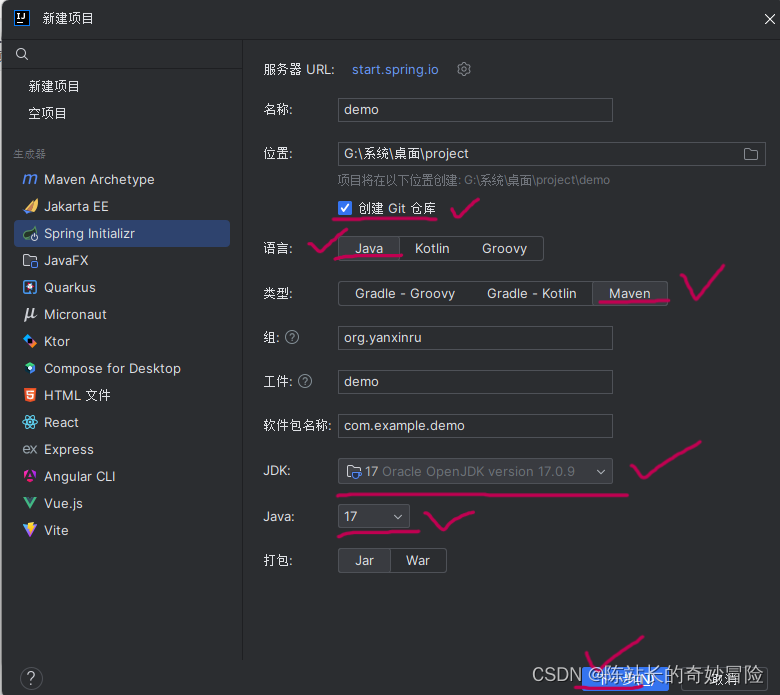The height and width of the screenshot is (695, 780).
Task: Select the Vite generator entry
Action: pos(122,530)
